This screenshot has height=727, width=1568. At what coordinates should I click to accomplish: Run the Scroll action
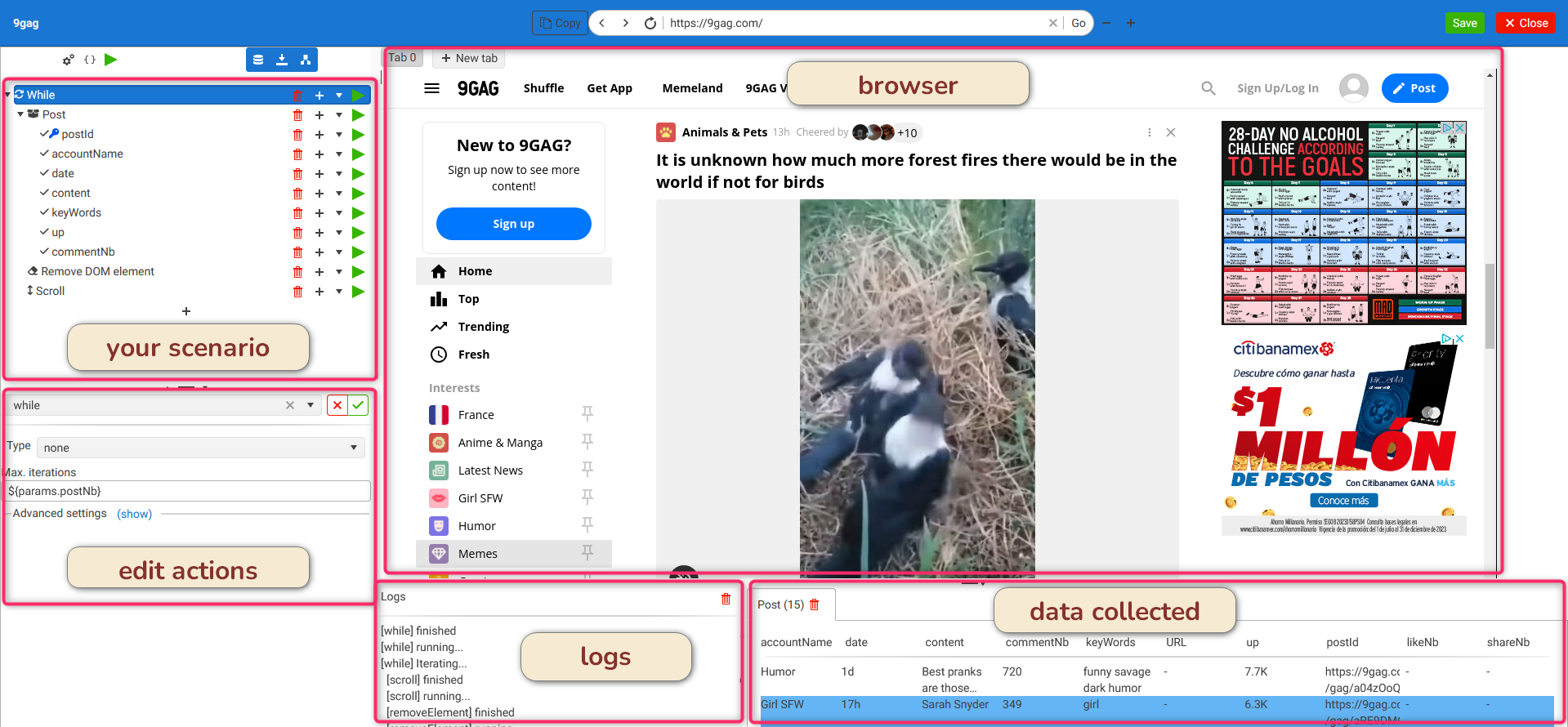[358, 292]
